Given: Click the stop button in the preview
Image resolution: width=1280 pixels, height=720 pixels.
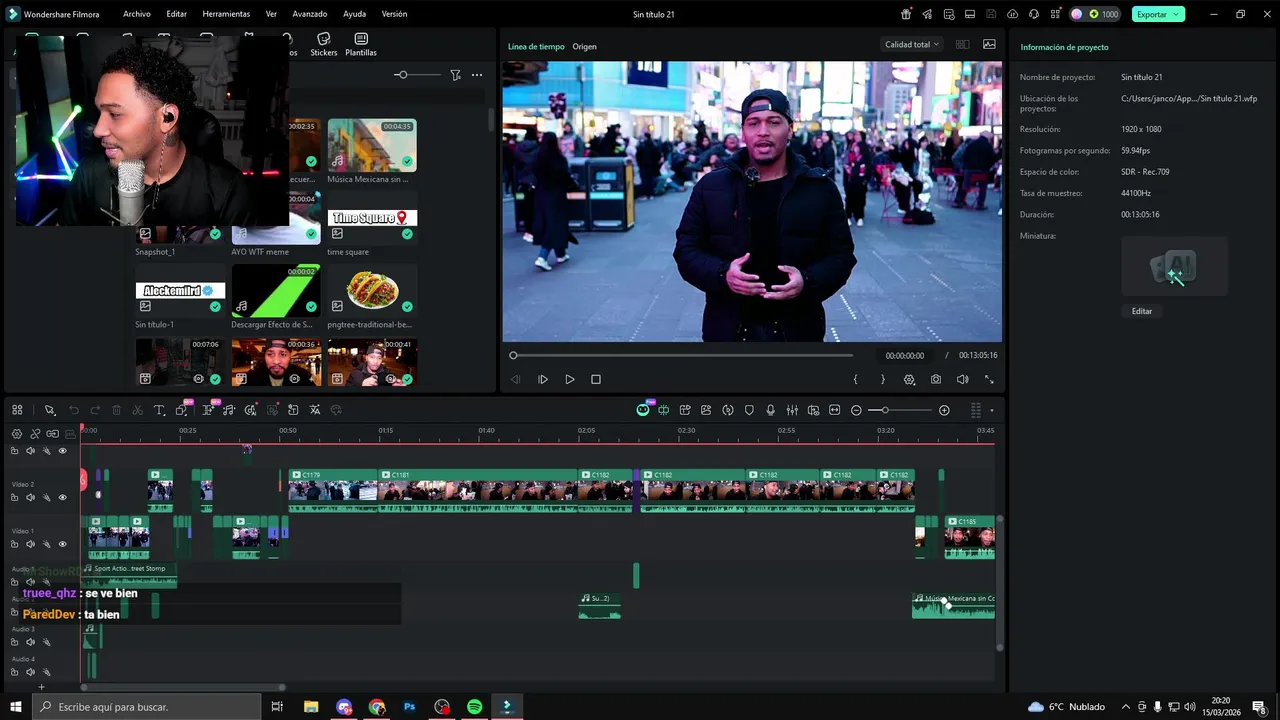Looking at the screenshot, I should pyautogui.click(x=596, y=379).
